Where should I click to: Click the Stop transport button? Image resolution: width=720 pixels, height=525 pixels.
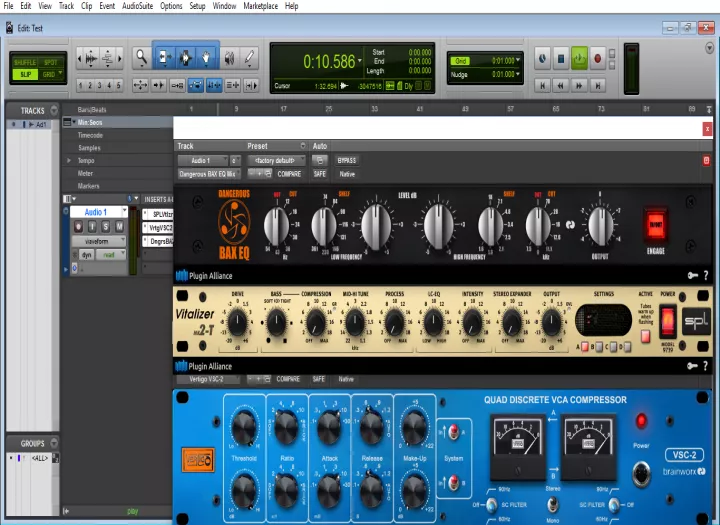pyautogui.click(x=561, y=59)
